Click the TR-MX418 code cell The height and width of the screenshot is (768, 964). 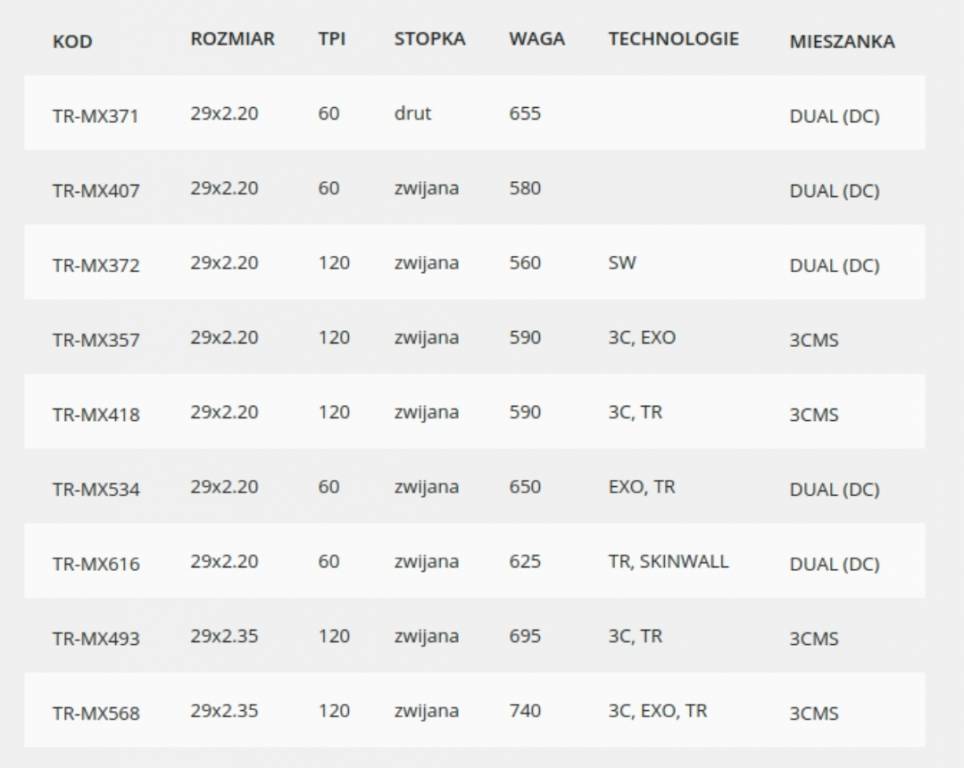point(96,415)
